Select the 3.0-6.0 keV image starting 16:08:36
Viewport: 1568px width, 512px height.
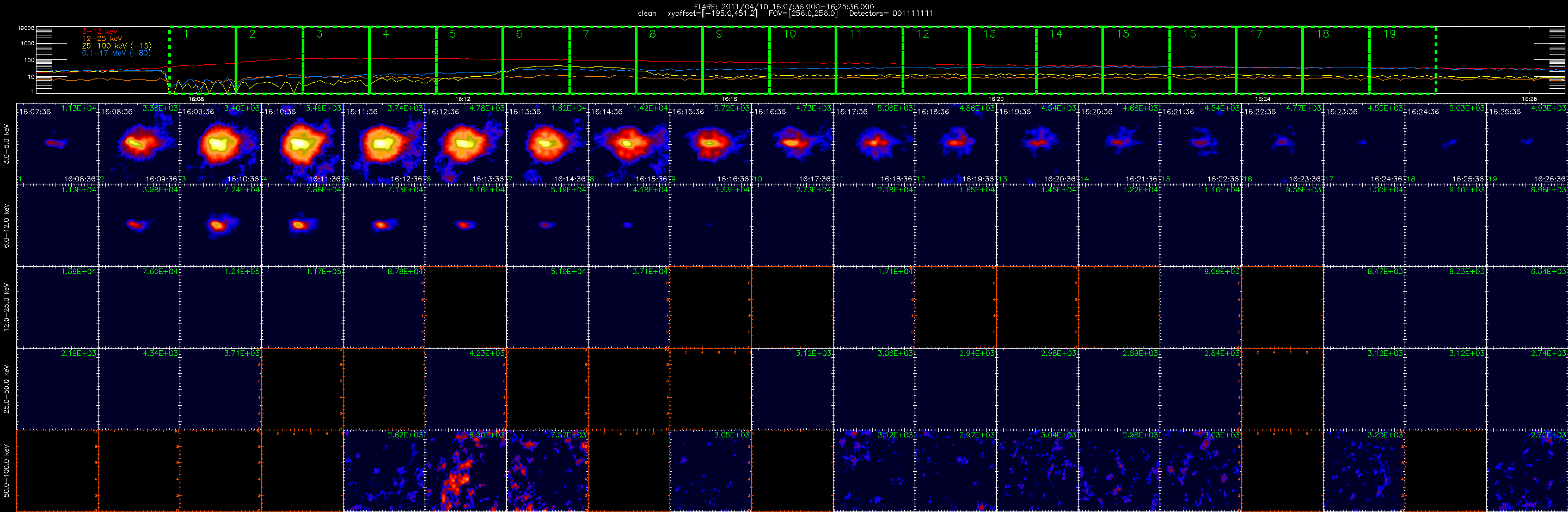pos(139,144)
